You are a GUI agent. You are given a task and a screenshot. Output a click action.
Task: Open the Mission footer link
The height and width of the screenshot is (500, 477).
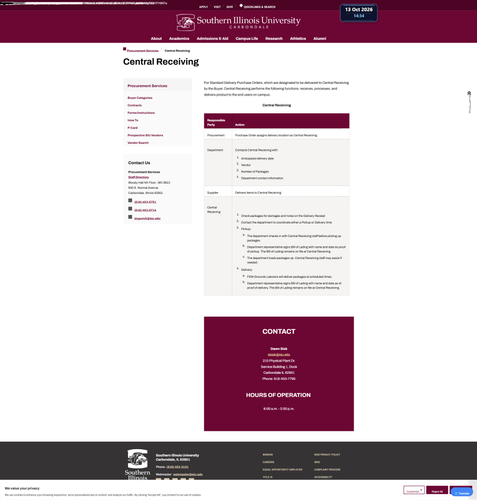tap(268, 455)
